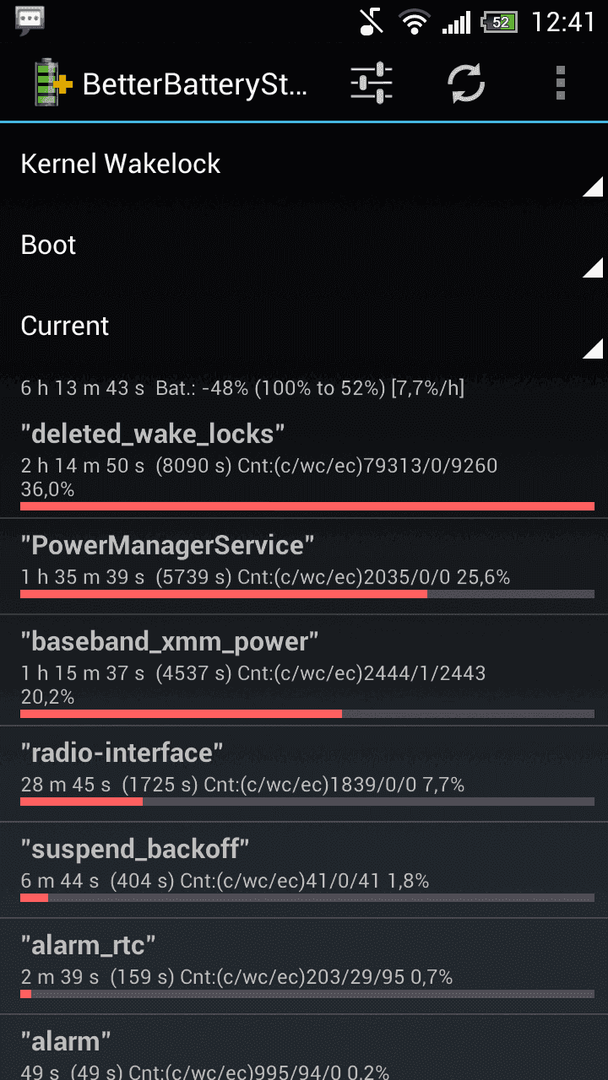
Task: Tap the muted sound status icon
Action: pyautogui.click(x=372, y=22)
